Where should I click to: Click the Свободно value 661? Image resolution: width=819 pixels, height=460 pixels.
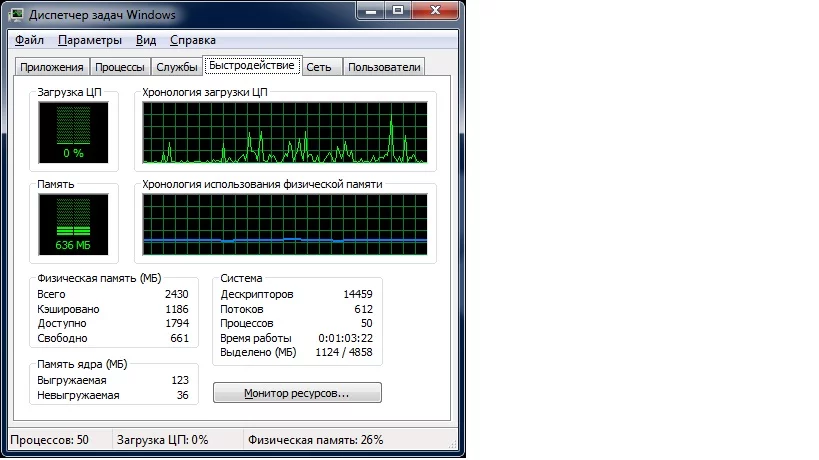179,338
